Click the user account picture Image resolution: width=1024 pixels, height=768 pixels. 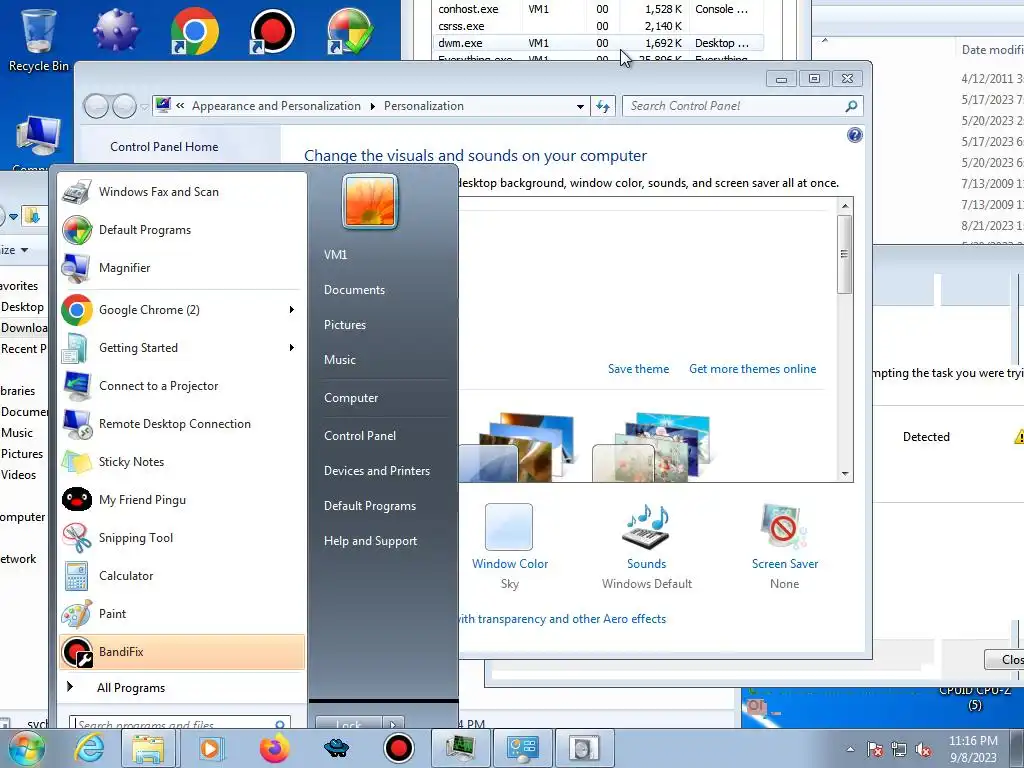coord(370,202)
